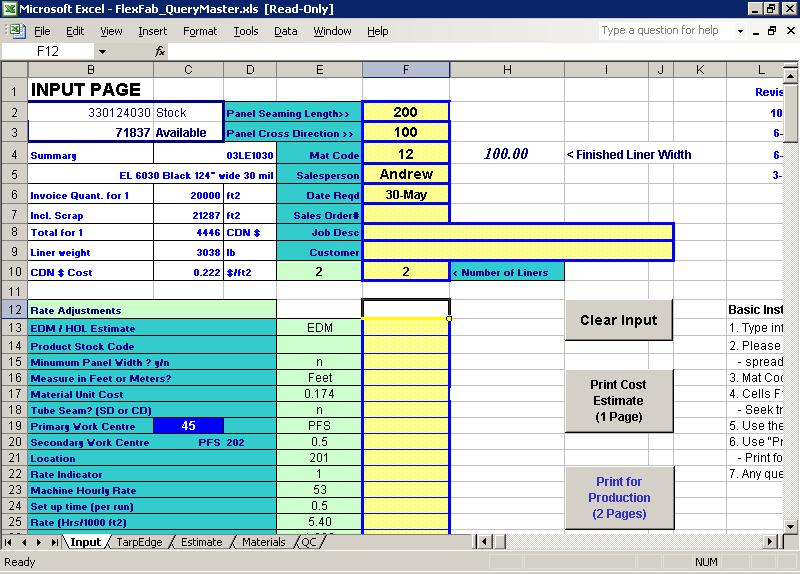This screenshot has width=800, height=574.
Task: Click first sheet tab scroll arrow
Action: 8,542
